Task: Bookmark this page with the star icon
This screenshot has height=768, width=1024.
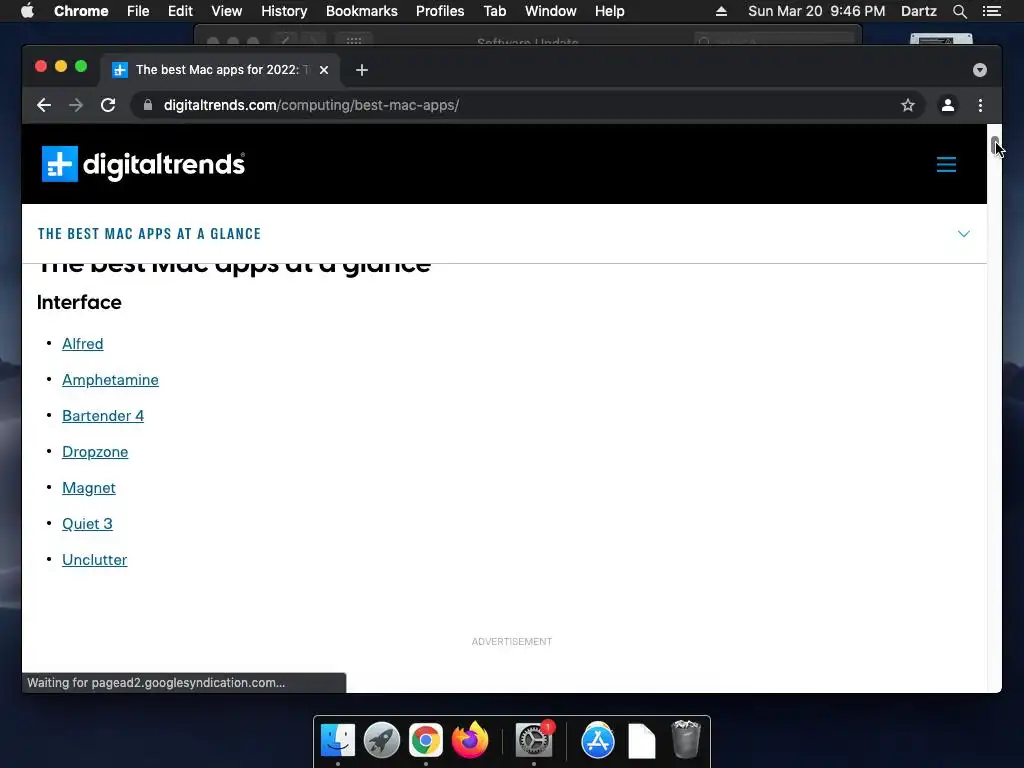Action: coord(908,105)
